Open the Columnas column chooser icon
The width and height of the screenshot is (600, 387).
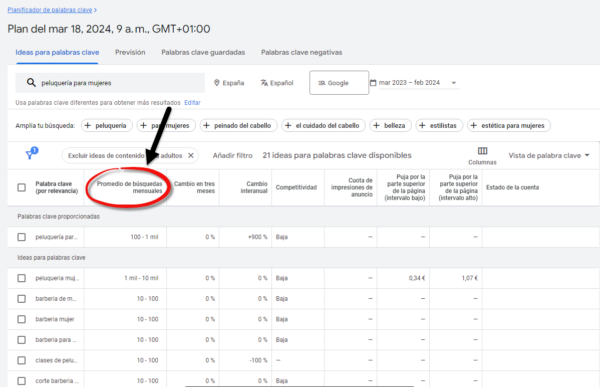[x=483, y=151]
